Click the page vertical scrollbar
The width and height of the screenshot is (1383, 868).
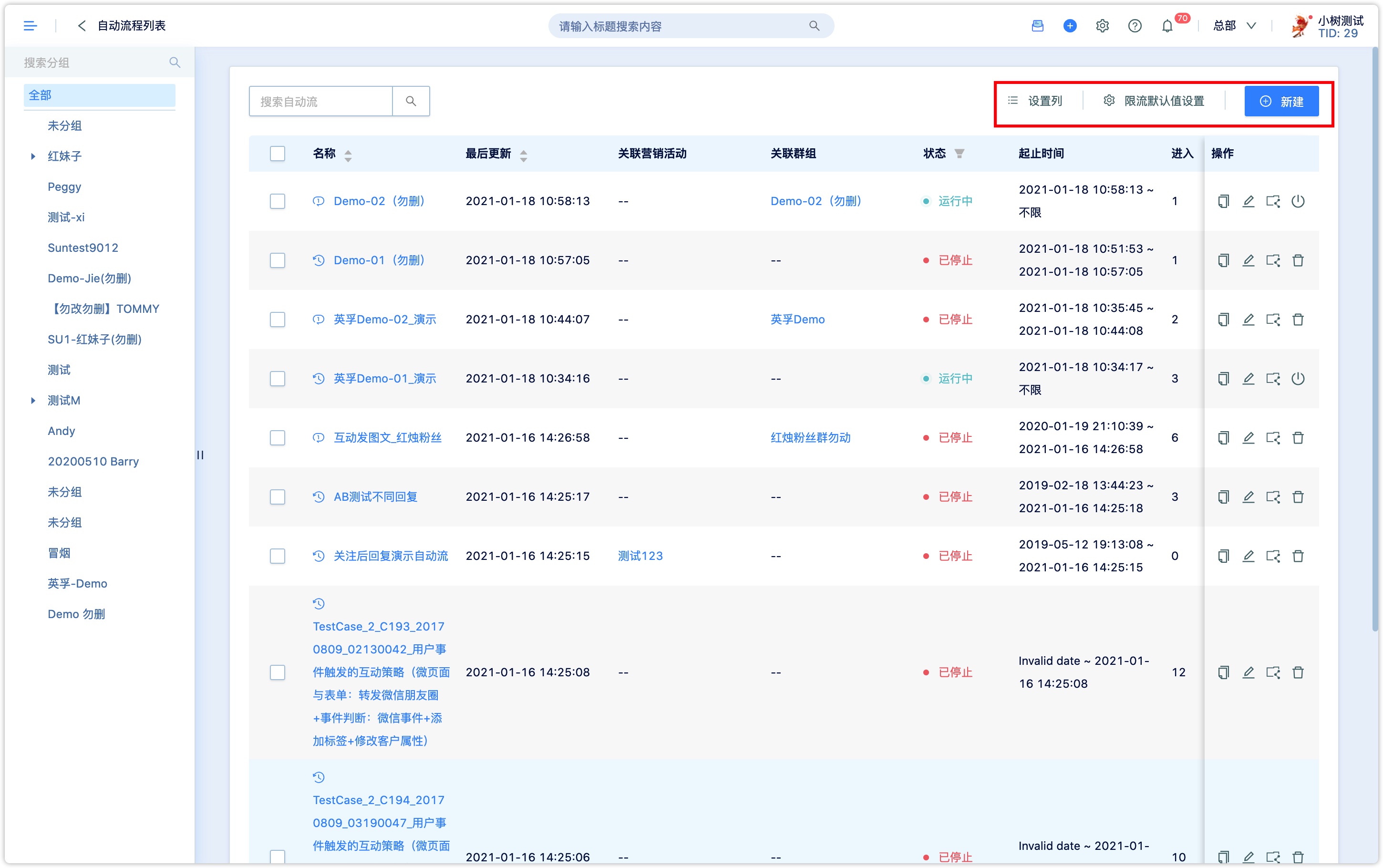(x=1375, y=339)
